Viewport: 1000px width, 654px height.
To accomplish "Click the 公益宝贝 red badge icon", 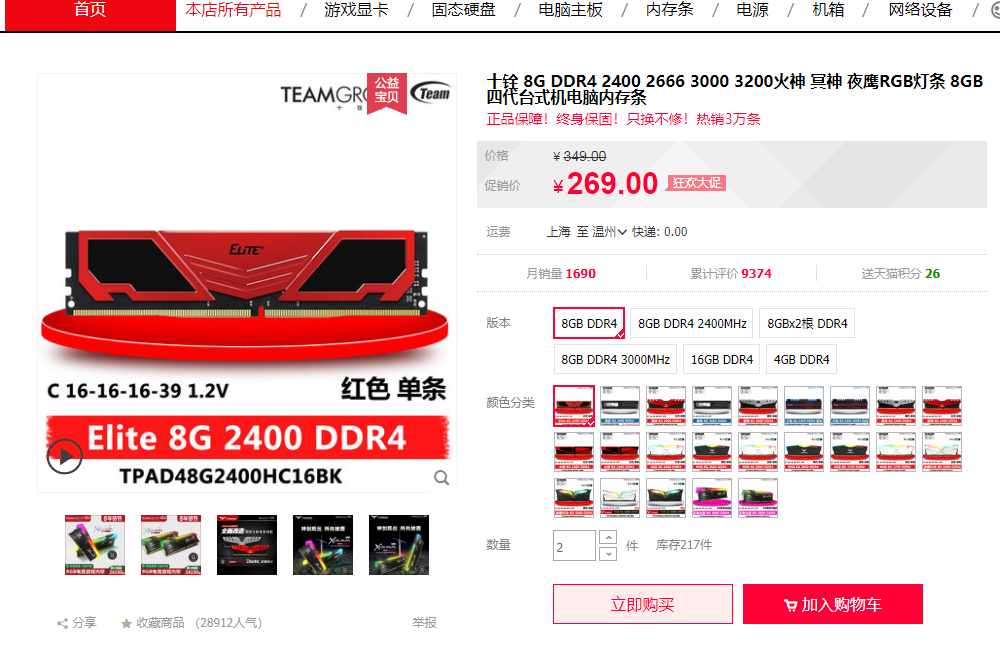I will 386,92.
